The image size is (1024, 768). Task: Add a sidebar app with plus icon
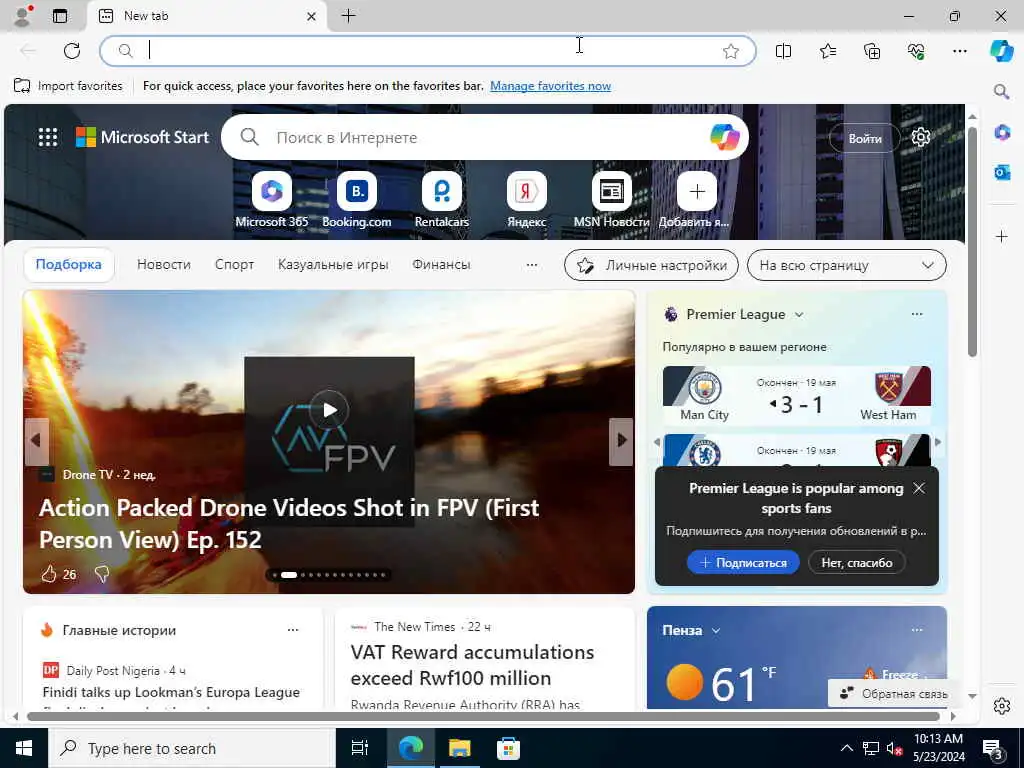tap(1002, 236)
